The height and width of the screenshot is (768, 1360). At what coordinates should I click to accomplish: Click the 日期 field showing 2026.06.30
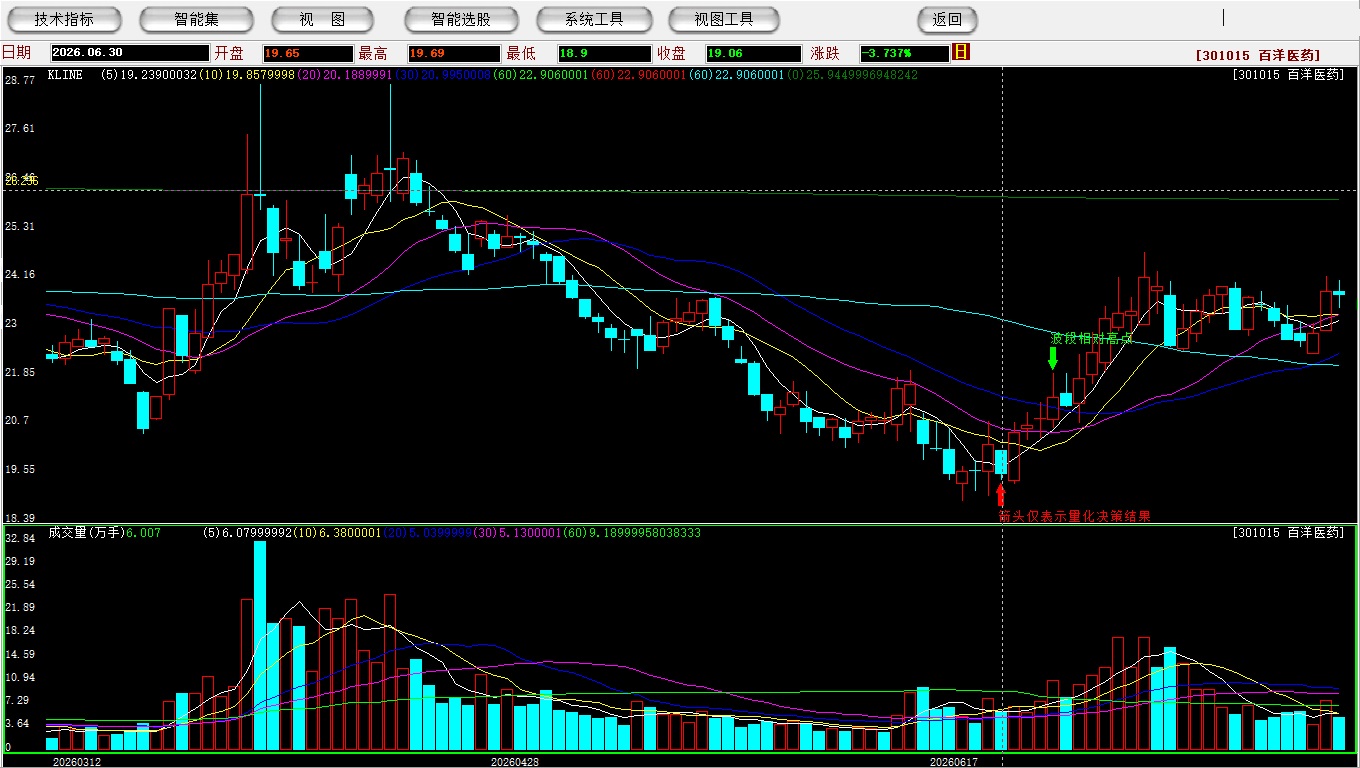click(130, 53)
